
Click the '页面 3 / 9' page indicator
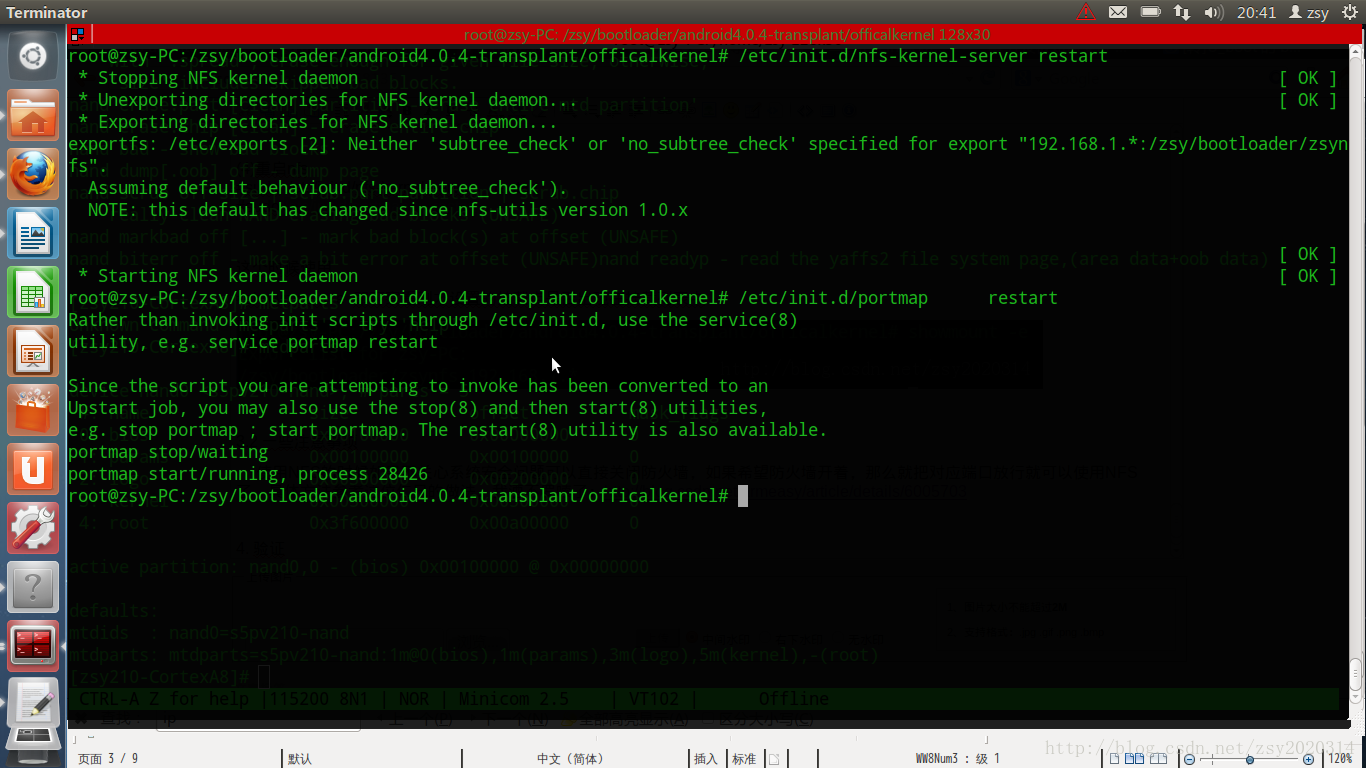click(108, 759)
